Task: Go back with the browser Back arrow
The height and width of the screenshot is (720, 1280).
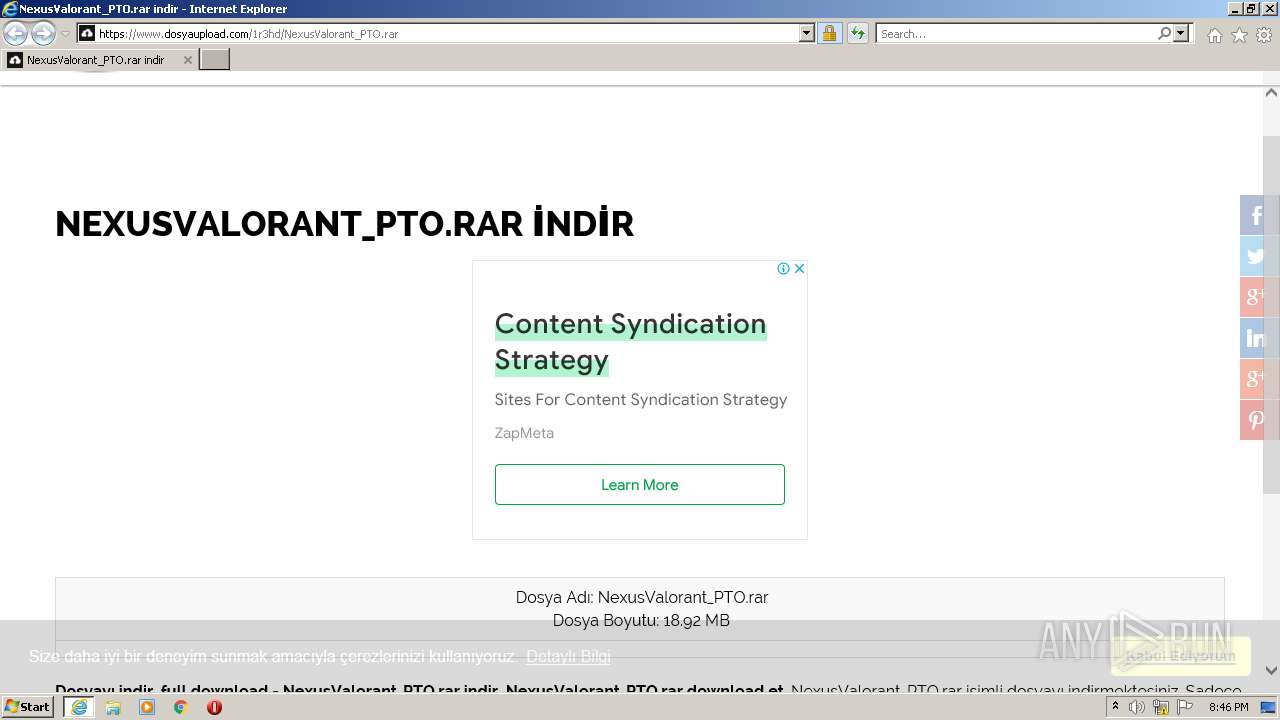Action: tap(16, 34)
